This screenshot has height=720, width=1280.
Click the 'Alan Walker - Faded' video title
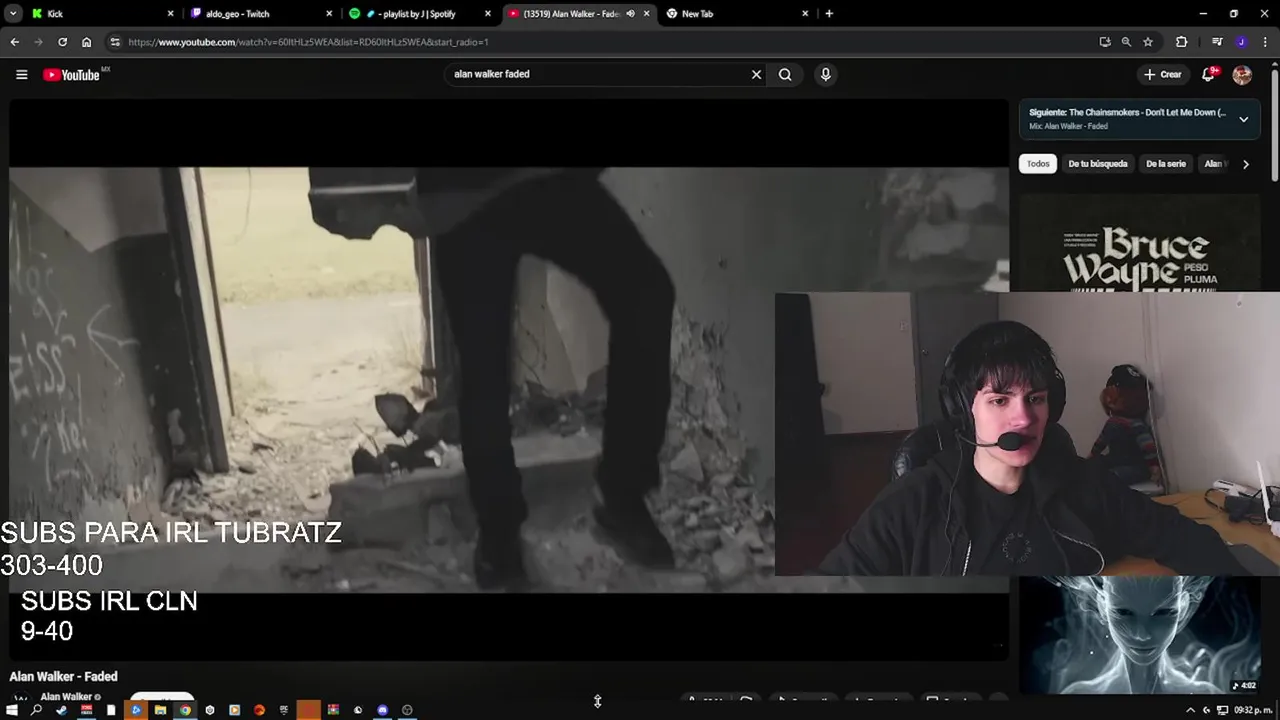click(x=64, y=677)
